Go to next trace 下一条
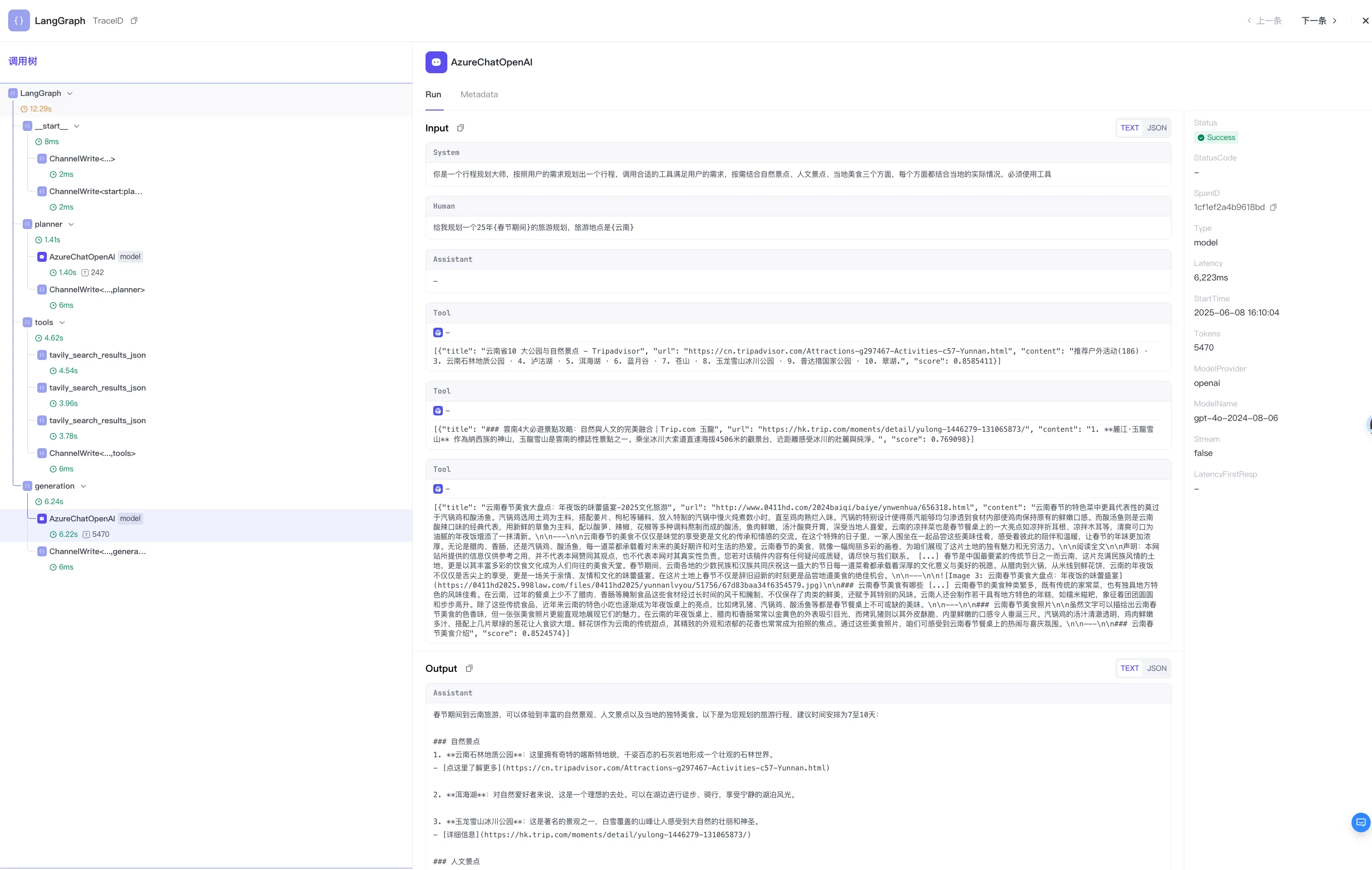This screenshot has height=870, width=1372. 1320,20
